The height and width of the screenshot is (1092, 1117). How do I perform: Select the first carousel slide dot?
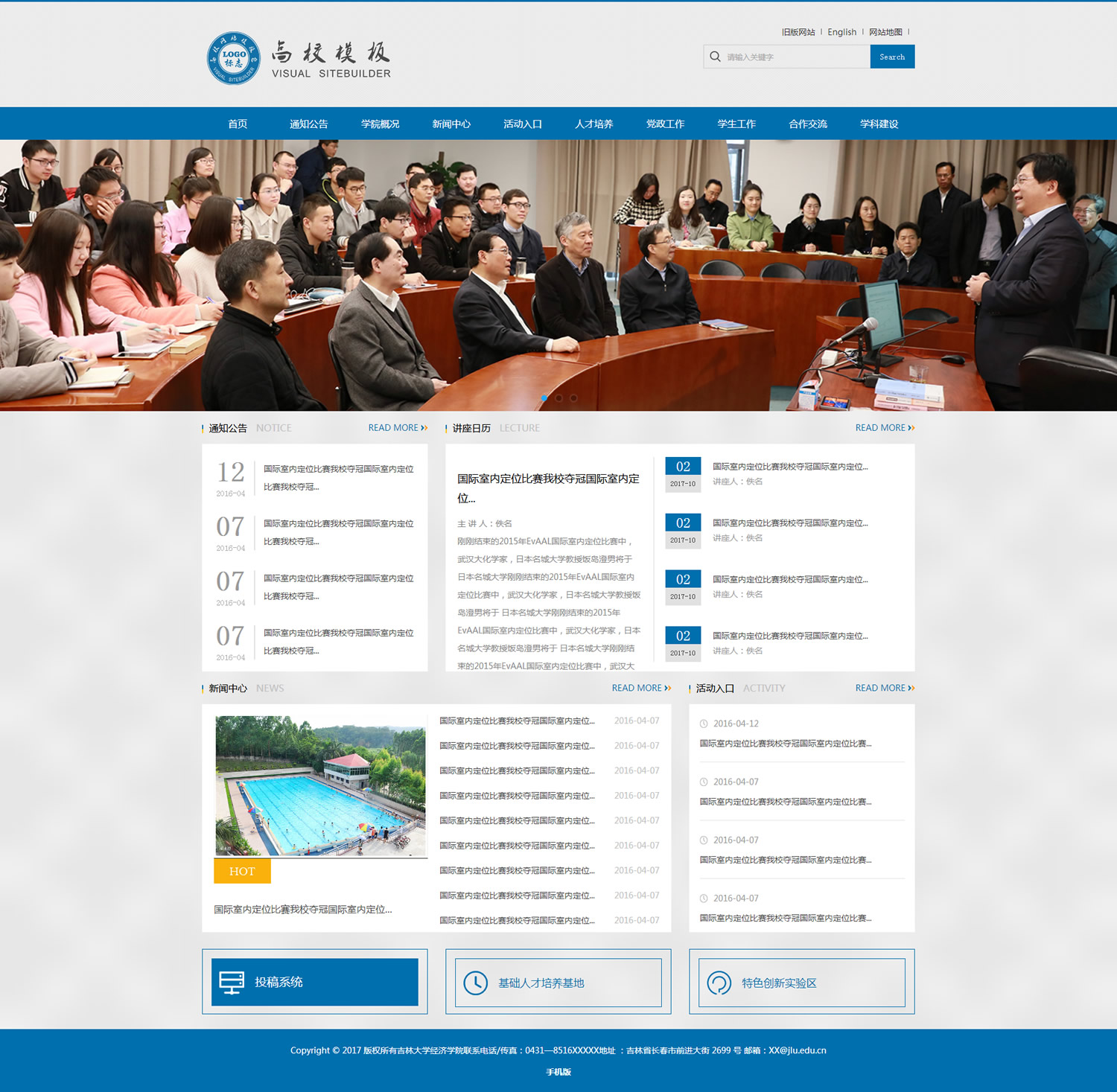tap(544, 398)
